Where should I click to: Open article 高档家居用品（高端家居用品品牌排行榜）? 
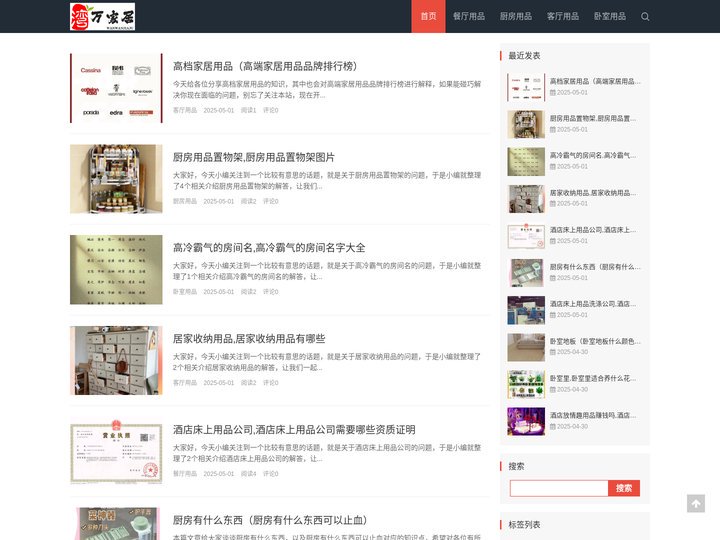click(265, 66)
